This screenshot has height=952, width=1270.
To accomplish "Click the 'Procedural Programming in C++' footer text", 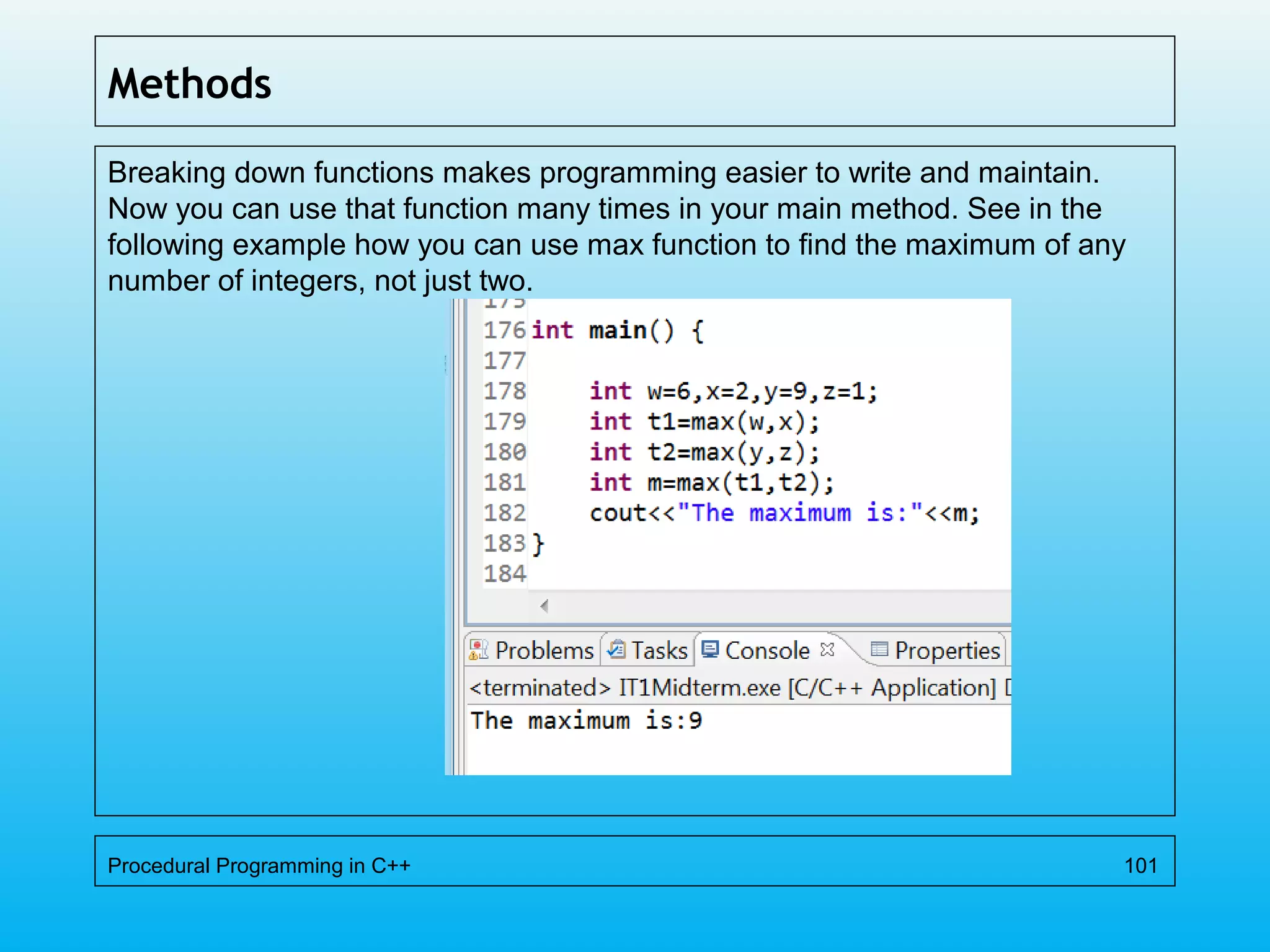I will 259,865.
